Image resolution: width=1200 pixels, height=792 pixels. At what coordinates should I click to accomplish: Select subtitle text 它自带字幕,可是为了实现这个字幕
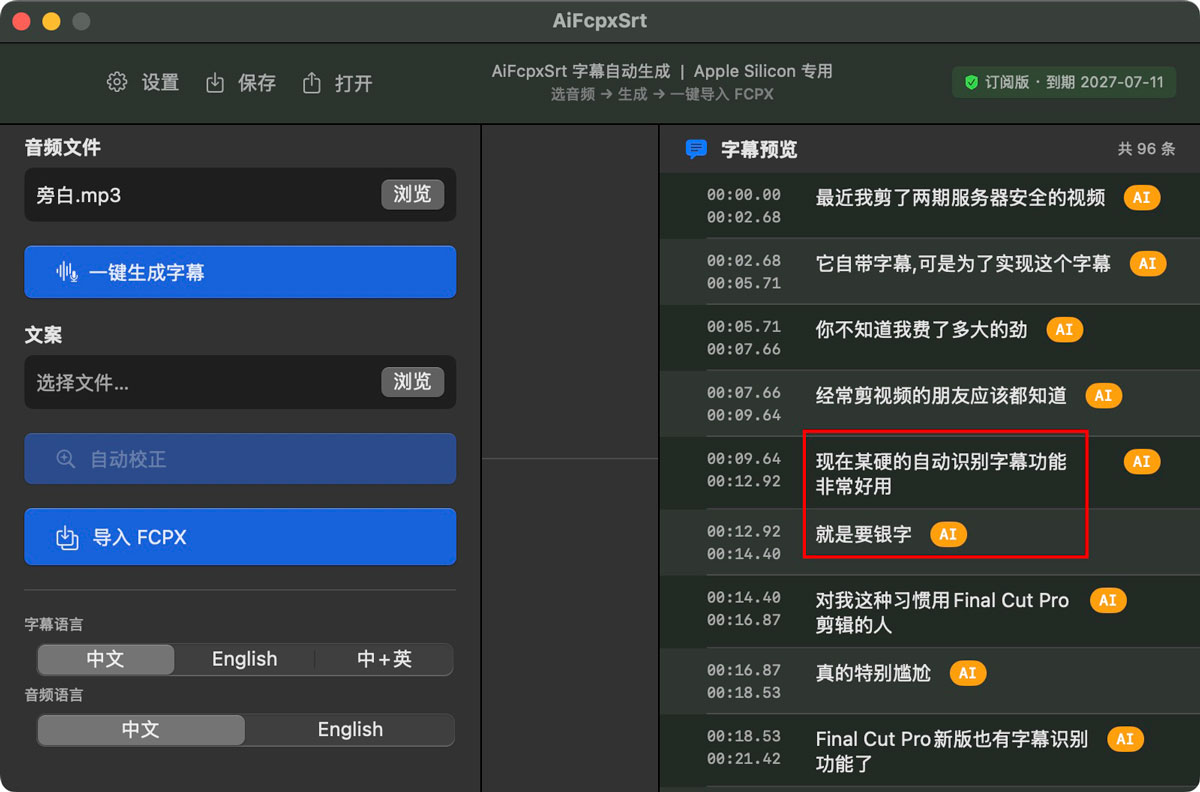(x=963, y=264)
